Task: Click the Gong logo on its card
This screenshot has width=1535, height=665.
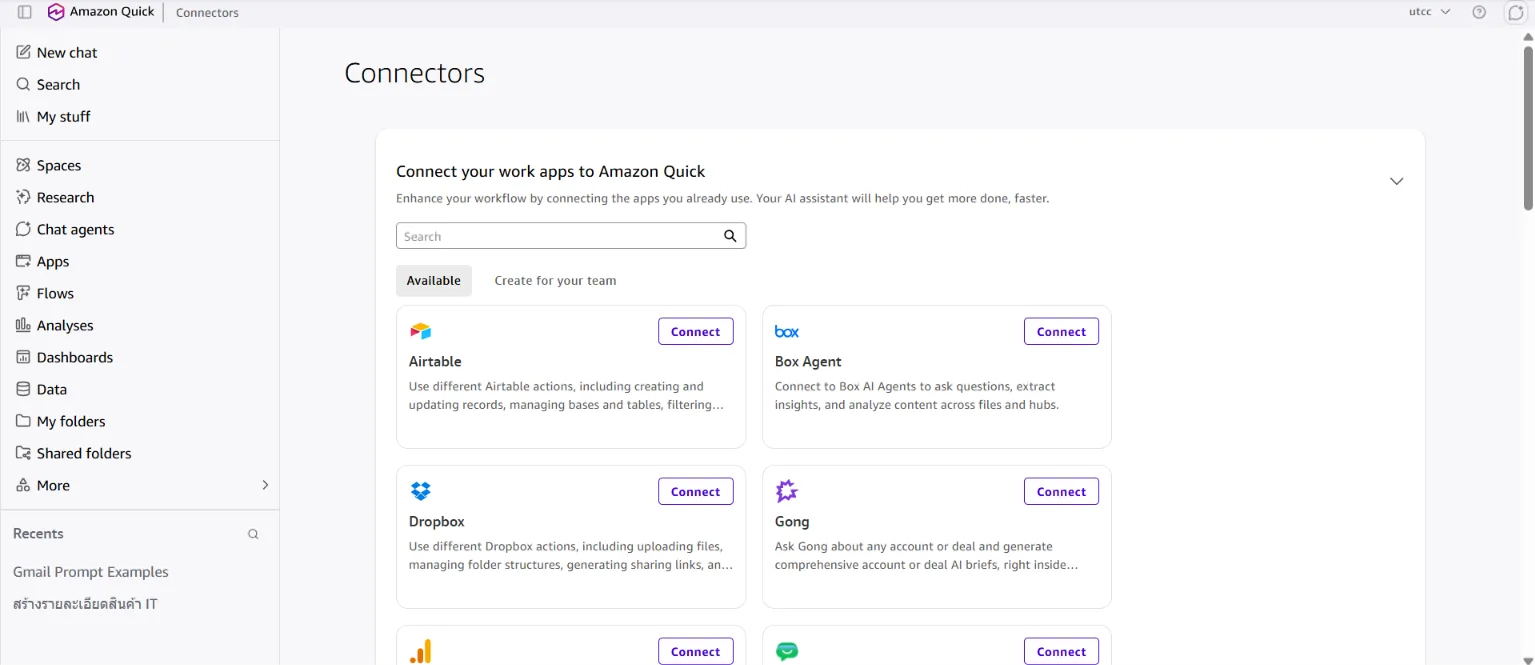Action: point(787,491)
